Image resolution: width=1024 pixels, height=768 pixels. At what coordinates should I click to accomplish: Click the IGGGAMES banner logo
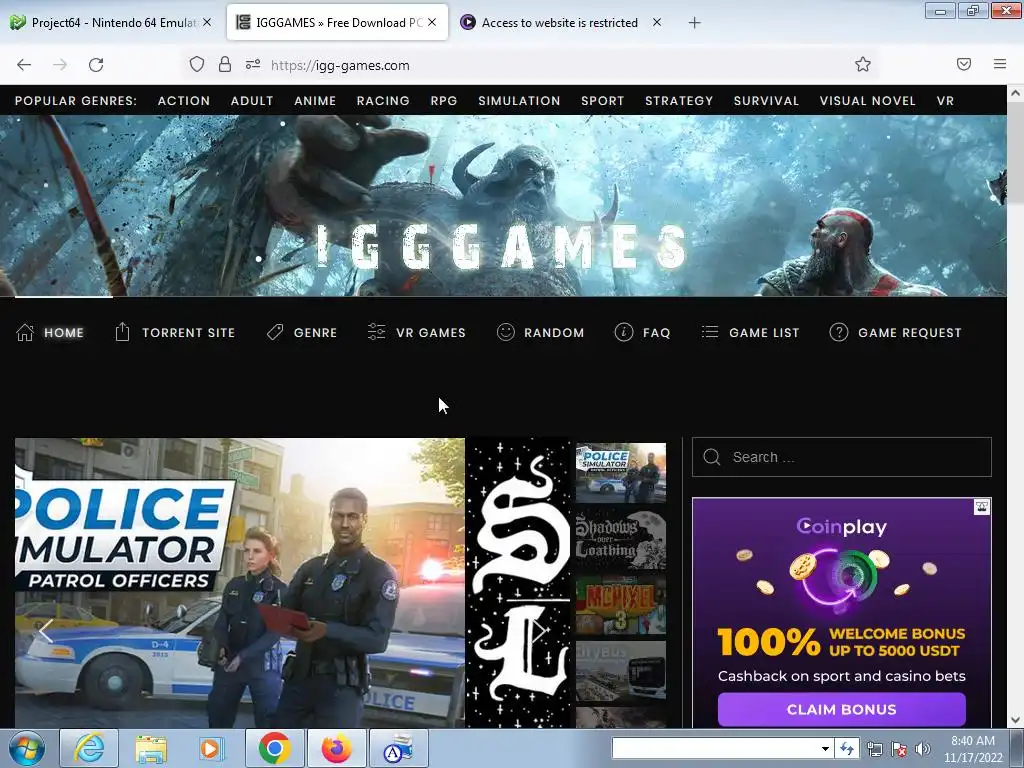tap(502, 247)
